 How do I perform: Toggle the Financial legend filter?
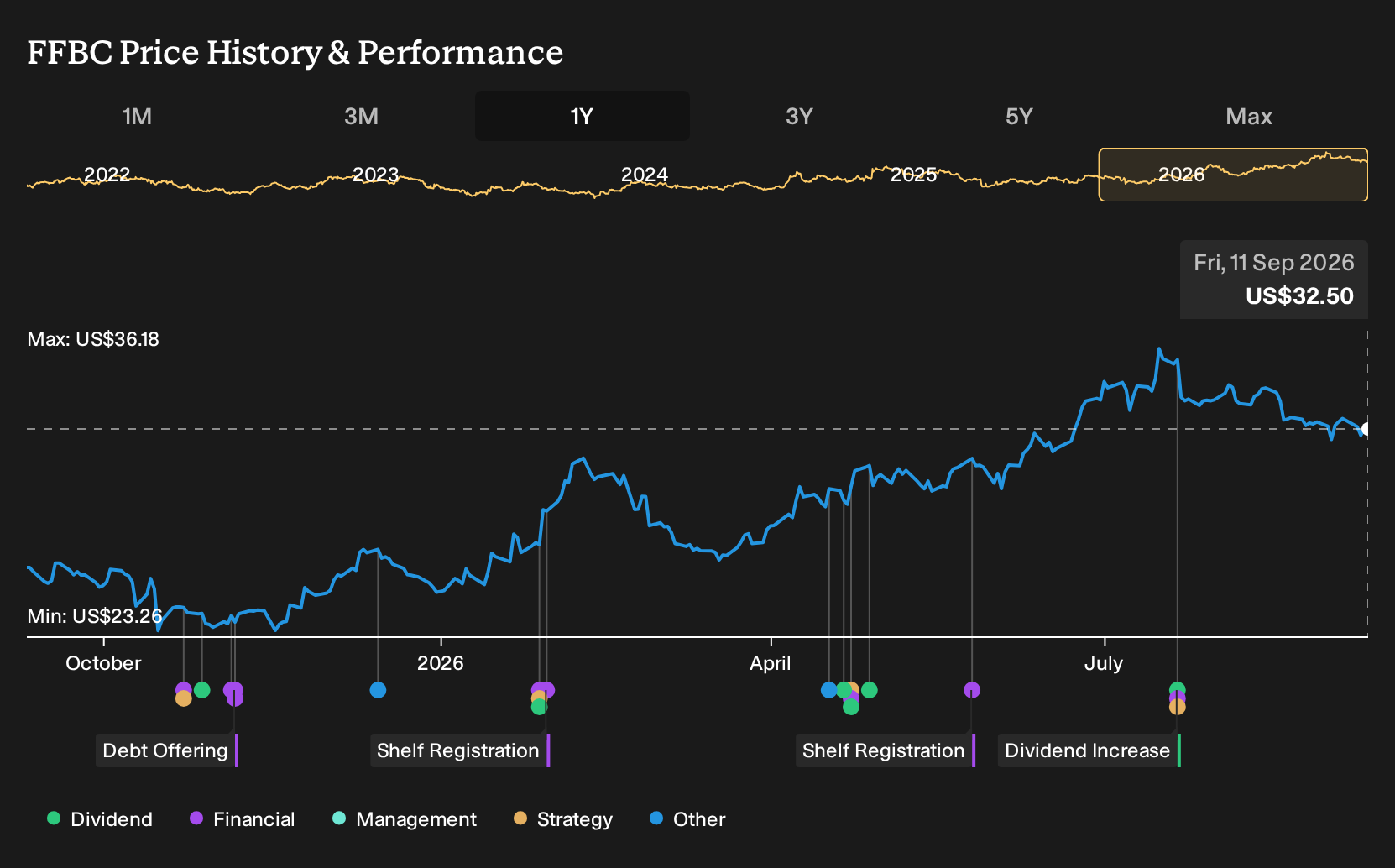[242, 819]
